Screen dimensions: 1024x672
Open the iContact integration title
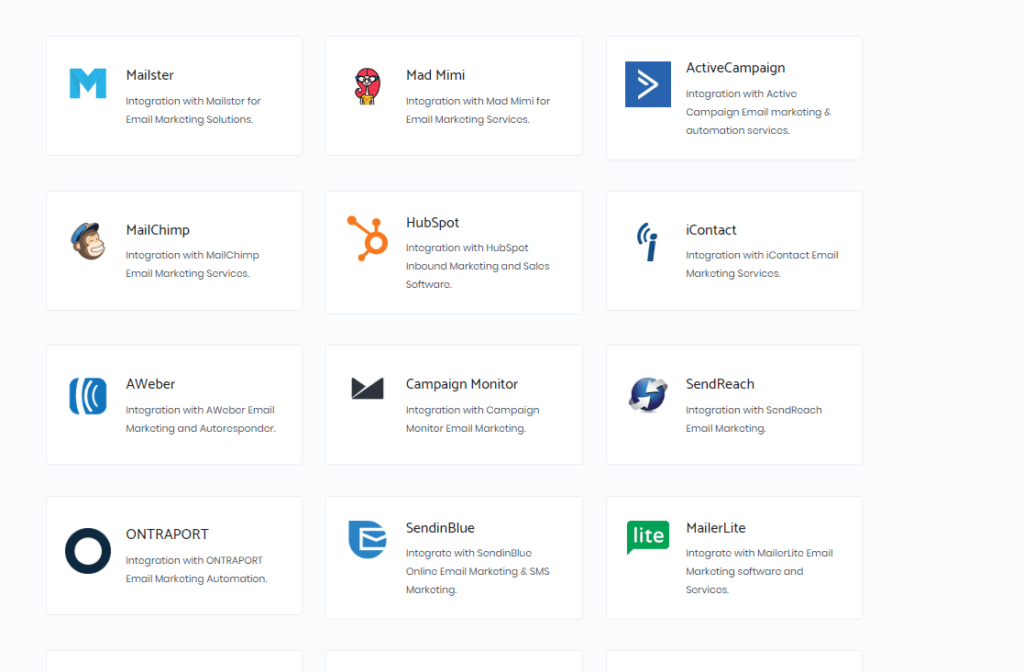click(x=711, y=230)
